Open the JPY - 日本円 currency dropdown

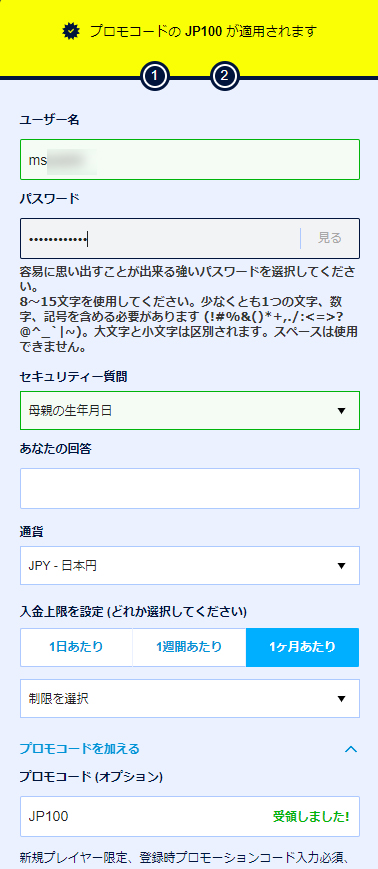point(190,566)
